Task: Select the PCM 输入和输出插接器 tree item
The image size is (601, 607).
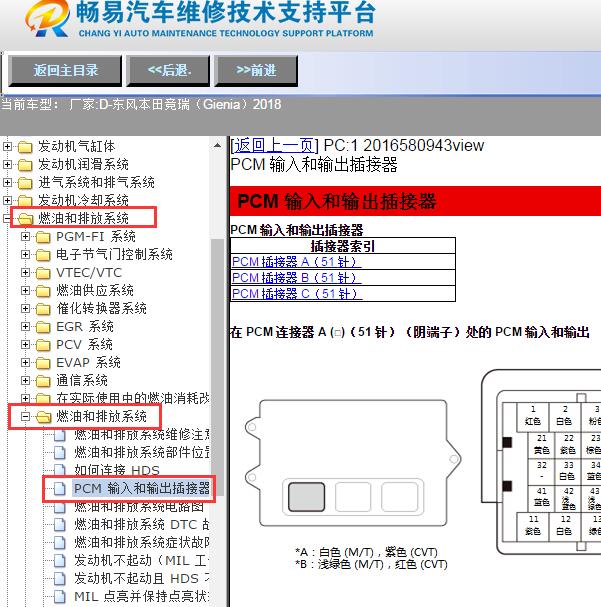Action: [x=142, y=489]
